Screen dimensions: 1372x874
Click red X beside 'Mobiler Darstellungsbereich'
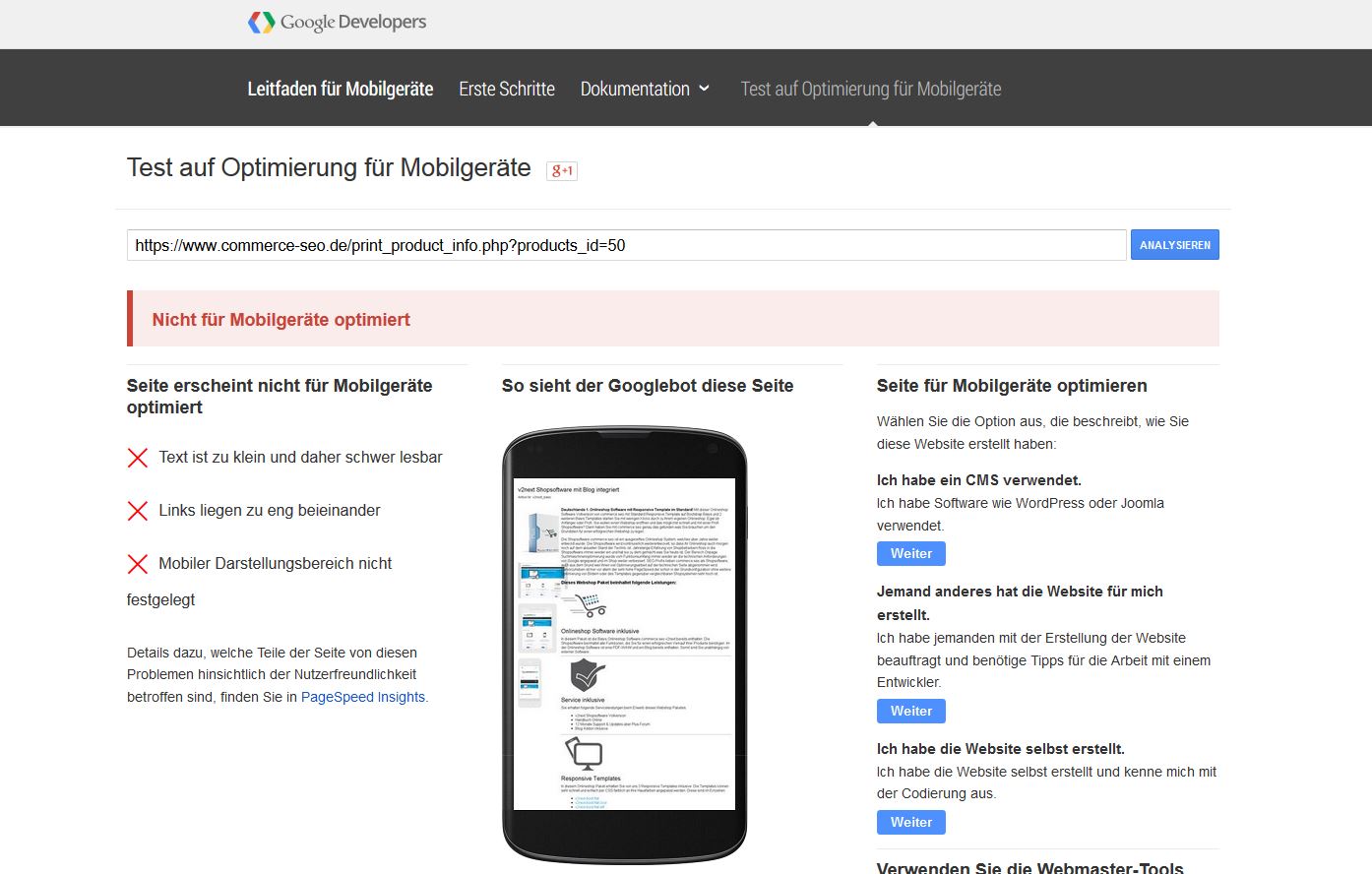pyautogui.click(x=138, y=564)
